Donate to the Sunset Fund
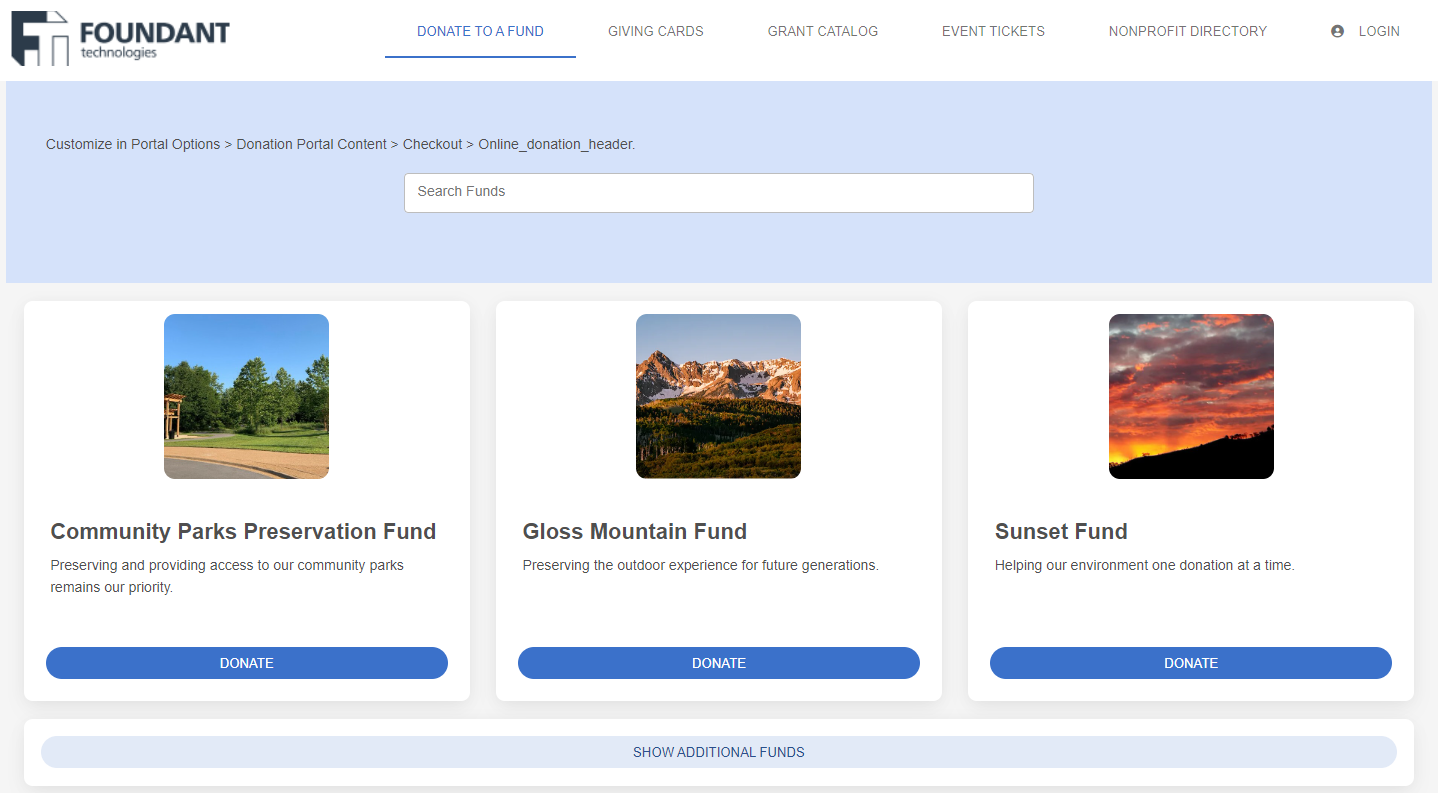The height and width of the screenshot is (793, 1438). (x=1190, y=663)
